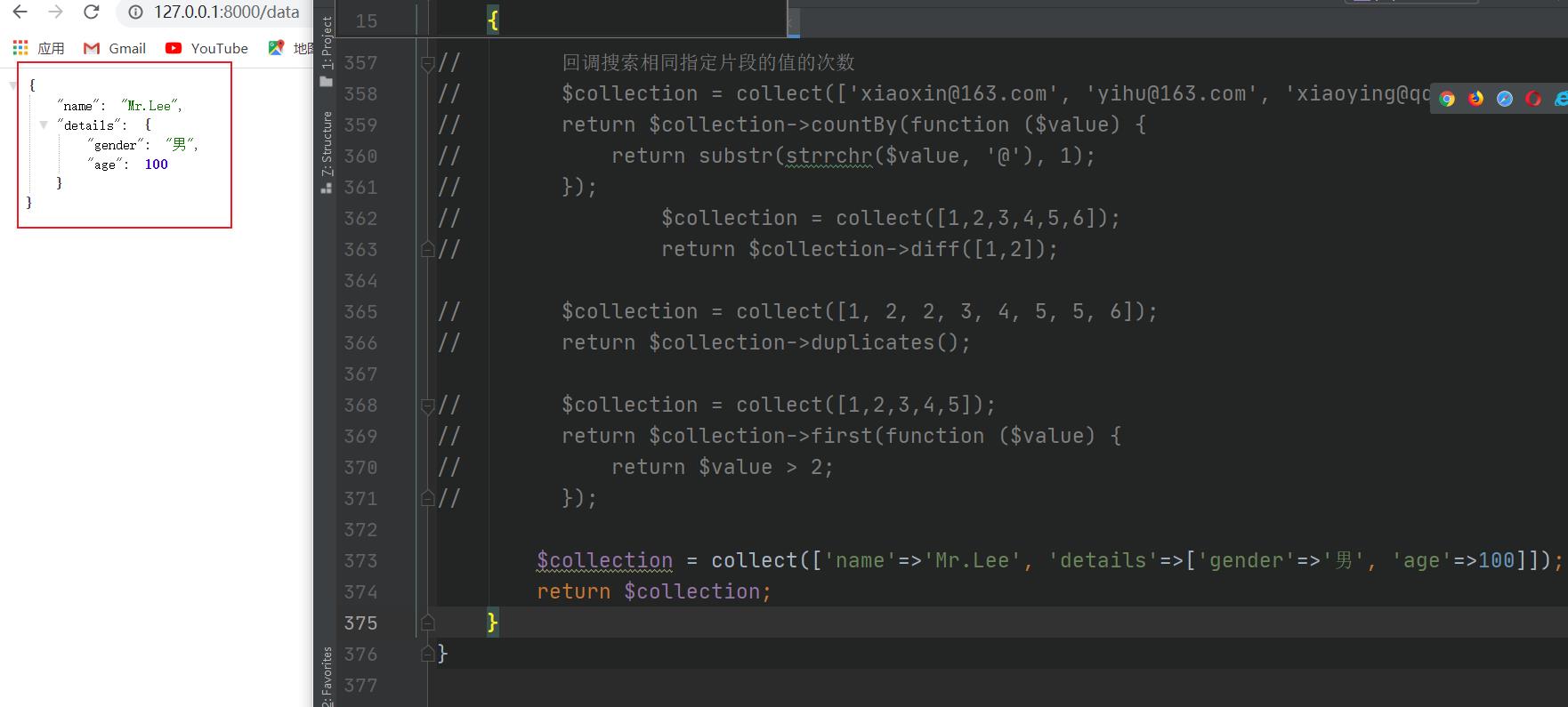The height and width of the screenshot is (707, 1568).
Task: Click line number 15 in sticky header
Action: point(367,20)
